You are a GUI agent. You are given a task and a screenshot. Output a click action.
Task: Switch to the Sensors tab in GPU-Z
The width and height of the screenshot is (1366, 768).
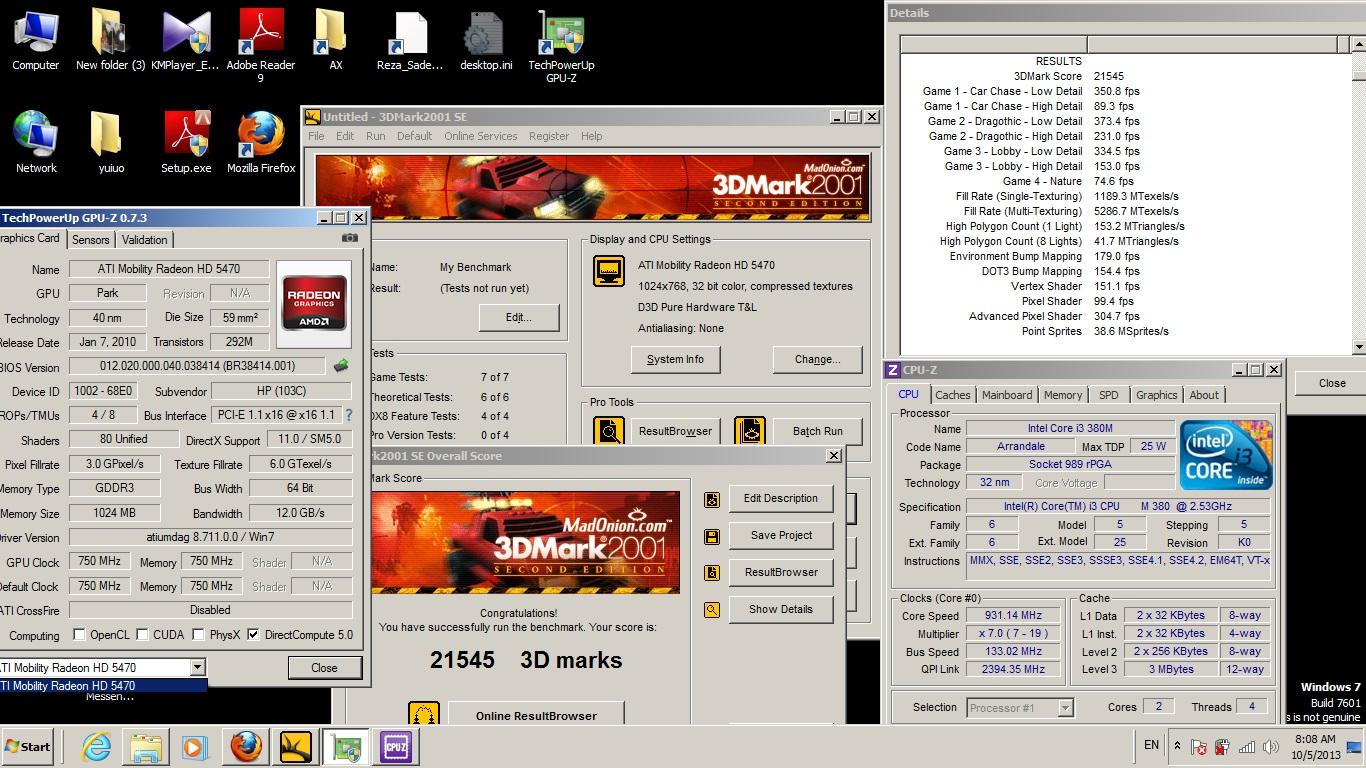pos(90,240)
